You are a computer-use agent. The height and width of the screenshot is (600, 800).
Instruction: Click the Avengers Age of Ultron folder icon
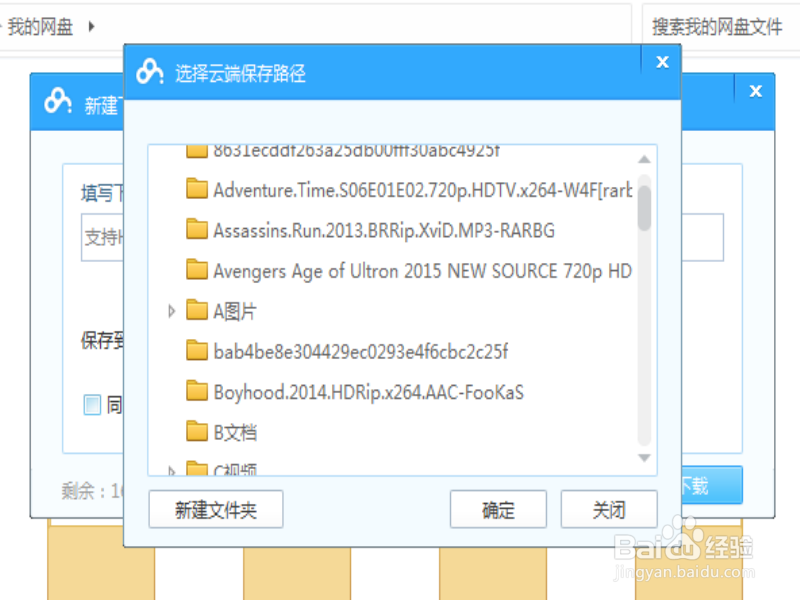pos(197,270)
